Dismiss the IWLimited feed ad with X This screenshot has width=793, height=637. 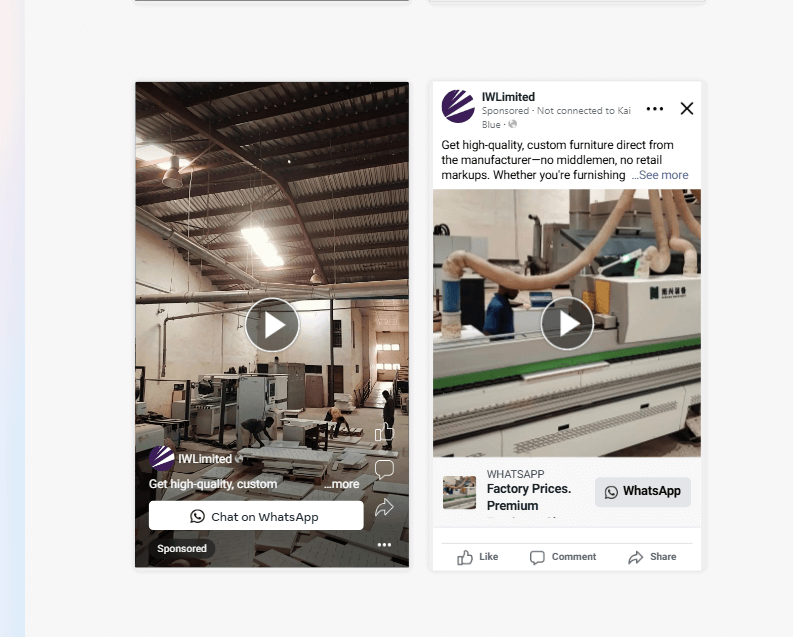coord(687,108)
